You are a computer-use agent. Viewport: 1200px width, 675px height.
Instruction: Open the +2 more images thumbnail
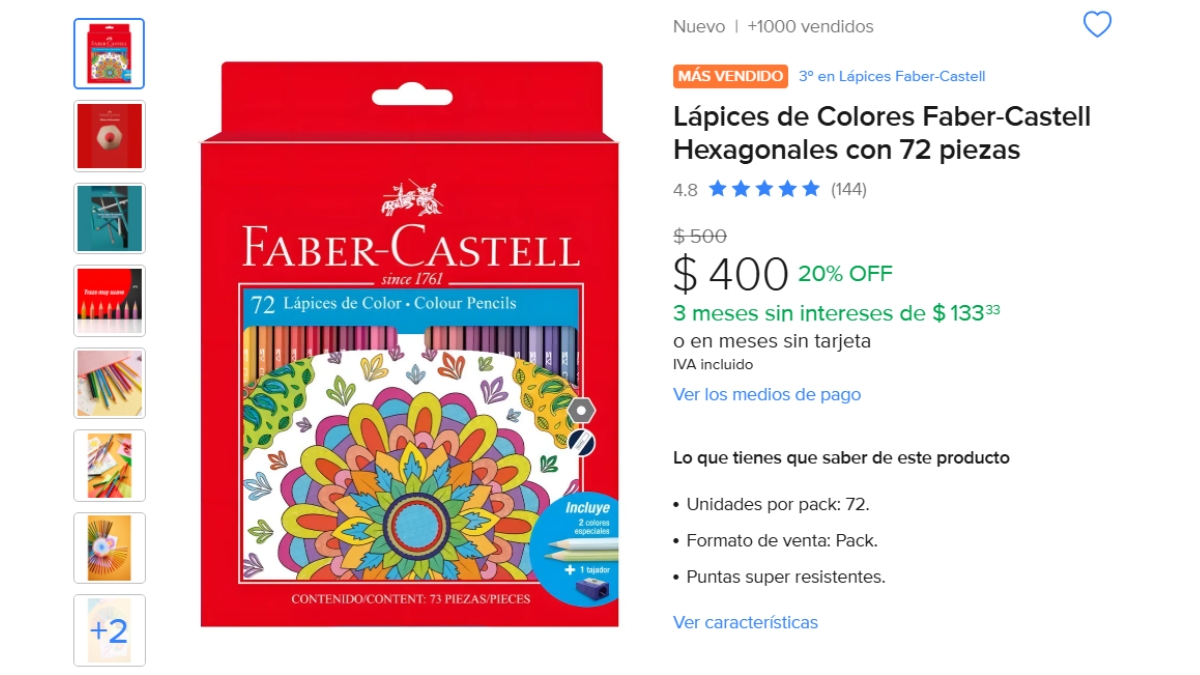[x=109, y=630]
